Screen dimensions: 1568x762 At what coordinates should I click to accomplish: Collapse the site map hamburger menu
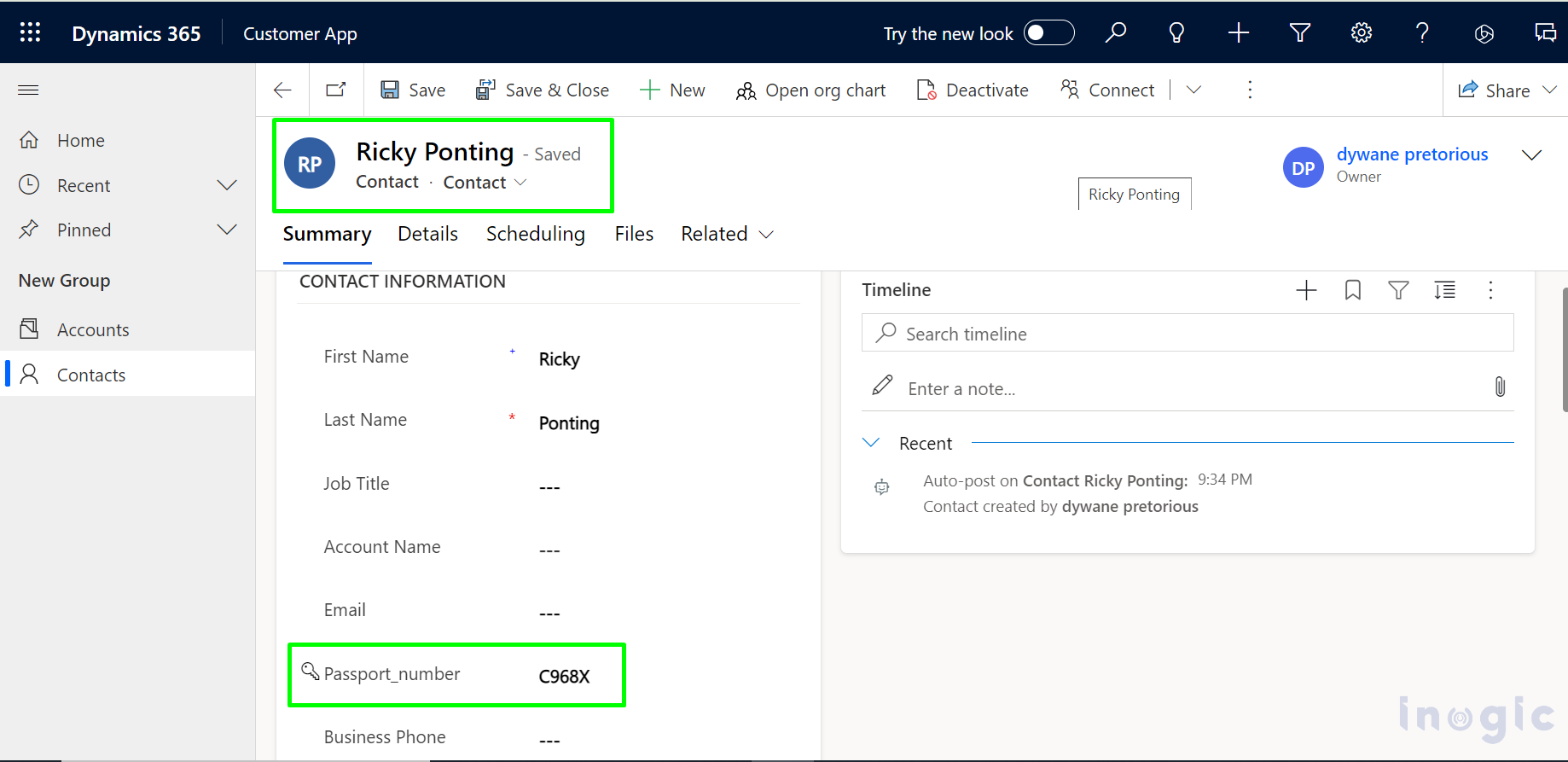pyautogui.click(x=28, y=90)
